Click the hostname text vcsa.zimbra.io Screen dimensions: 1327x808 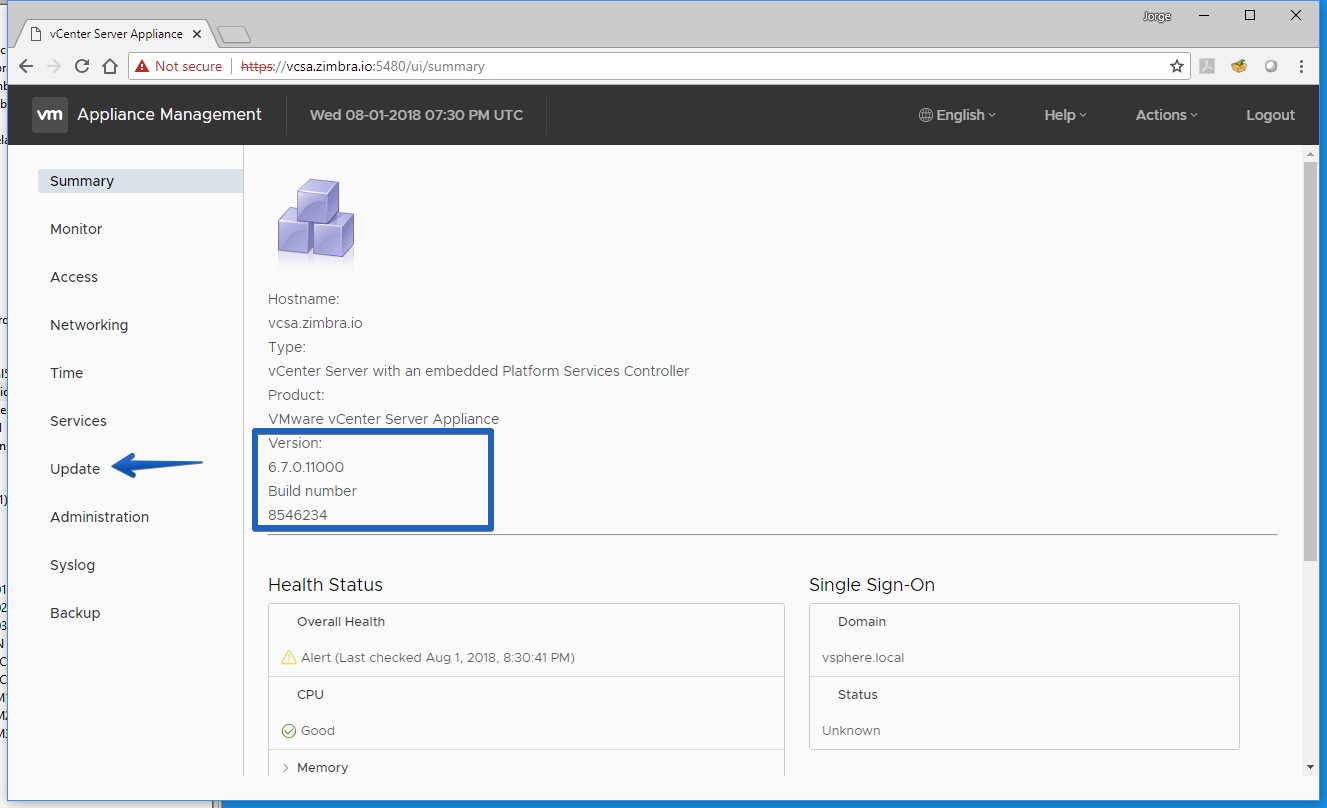tap(315, 323)
